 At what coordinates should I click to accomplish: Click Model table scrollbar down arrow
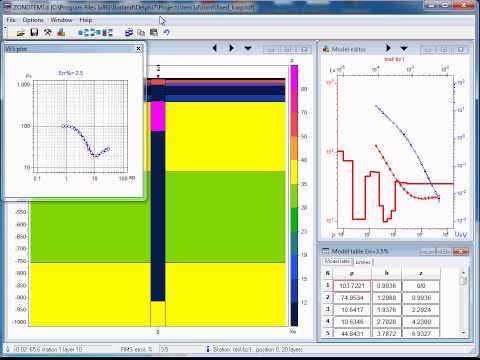point(463,332)
